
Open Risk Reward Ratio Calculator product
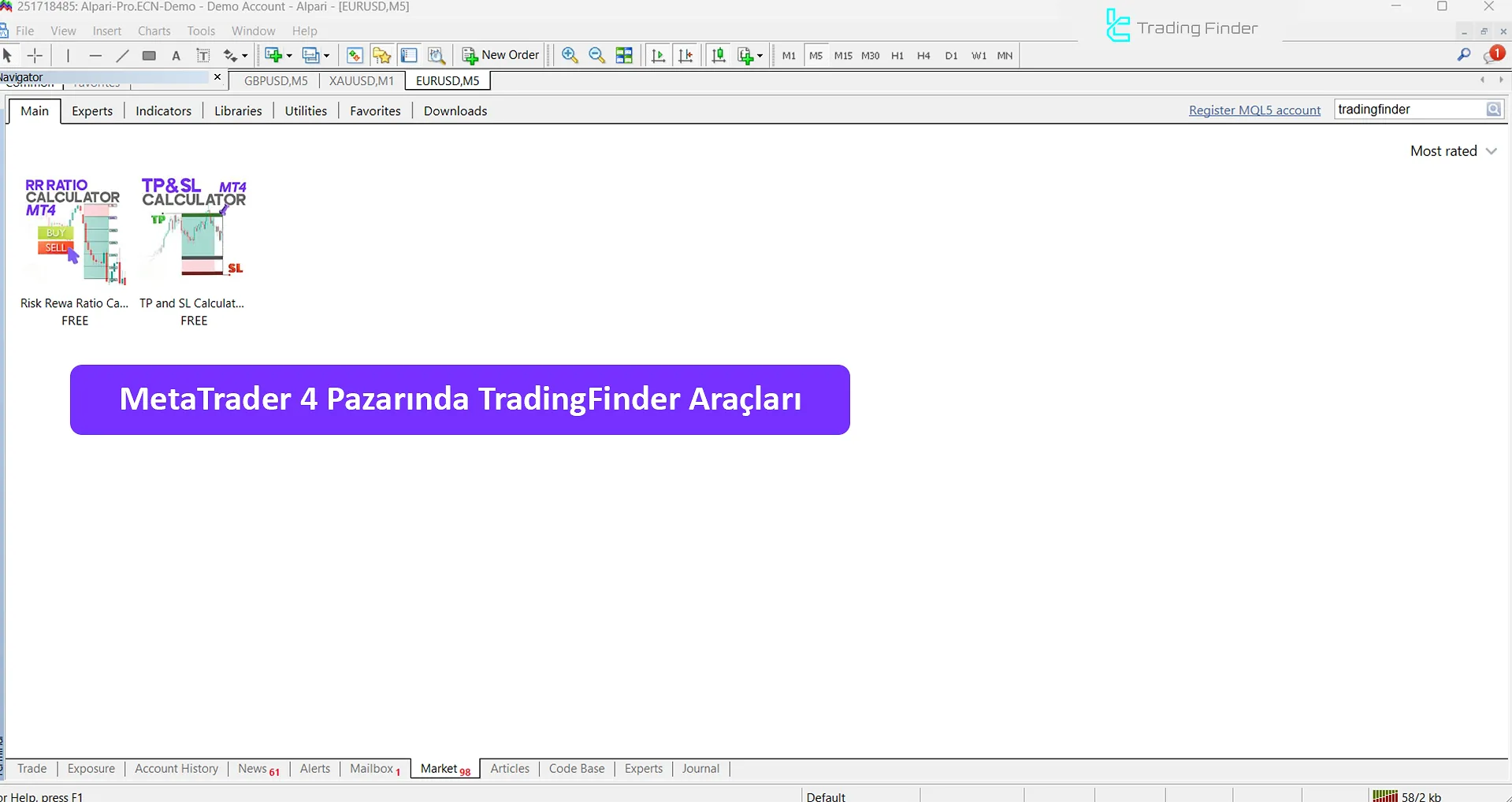[x=75, y=251]
